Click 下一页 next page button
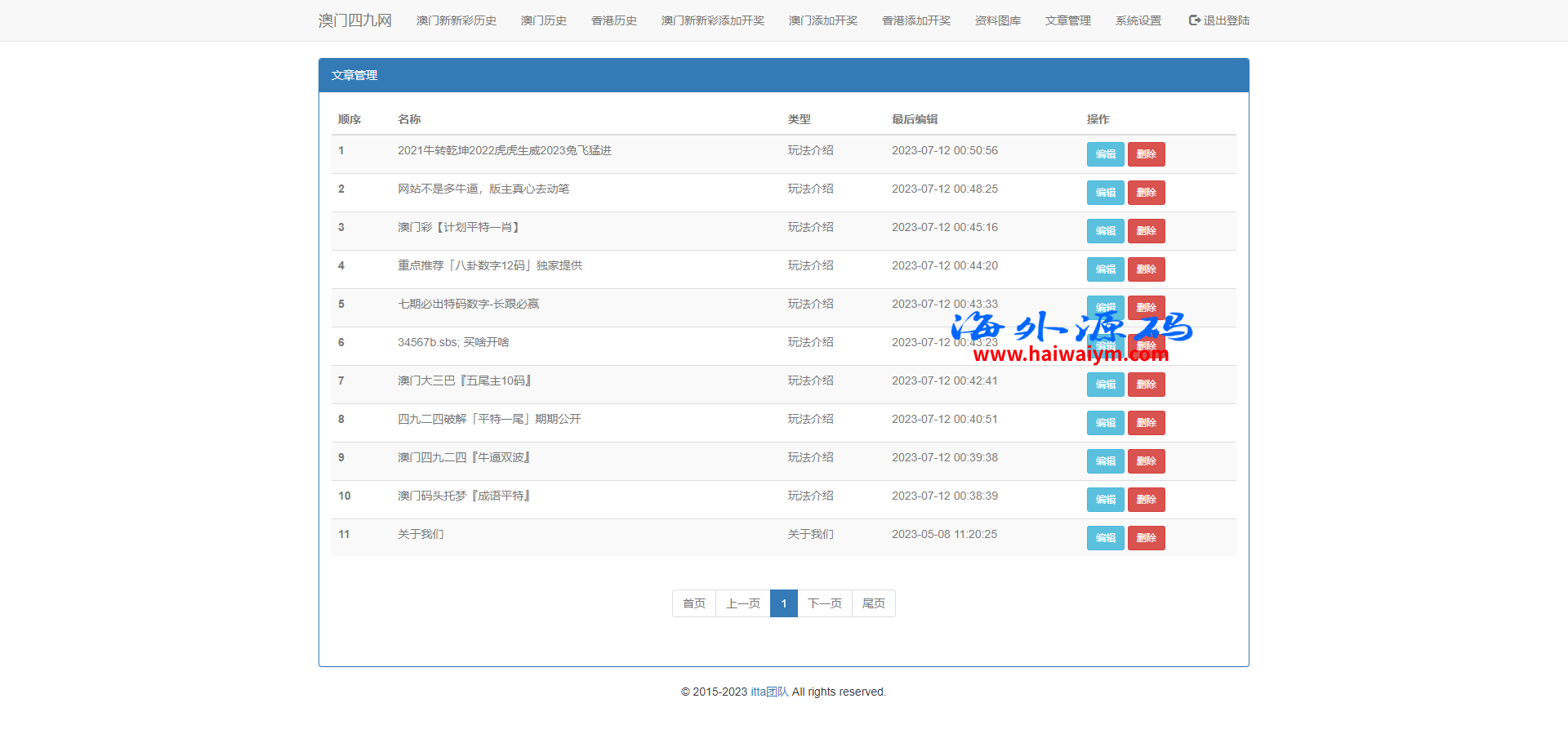 coord(824,603)
